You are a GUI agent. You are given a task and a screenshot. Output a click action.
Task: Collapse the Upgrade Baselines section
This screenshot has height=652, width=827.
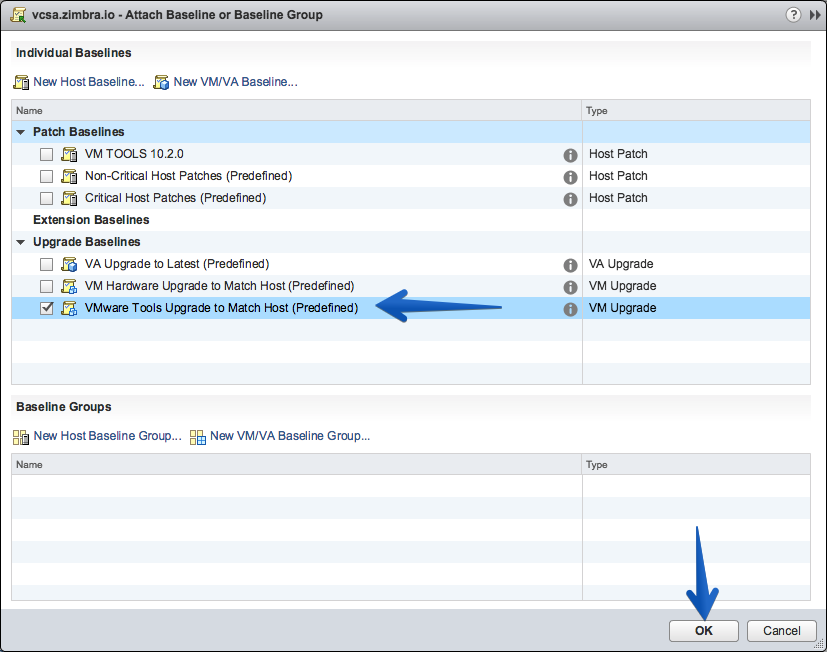21,242
